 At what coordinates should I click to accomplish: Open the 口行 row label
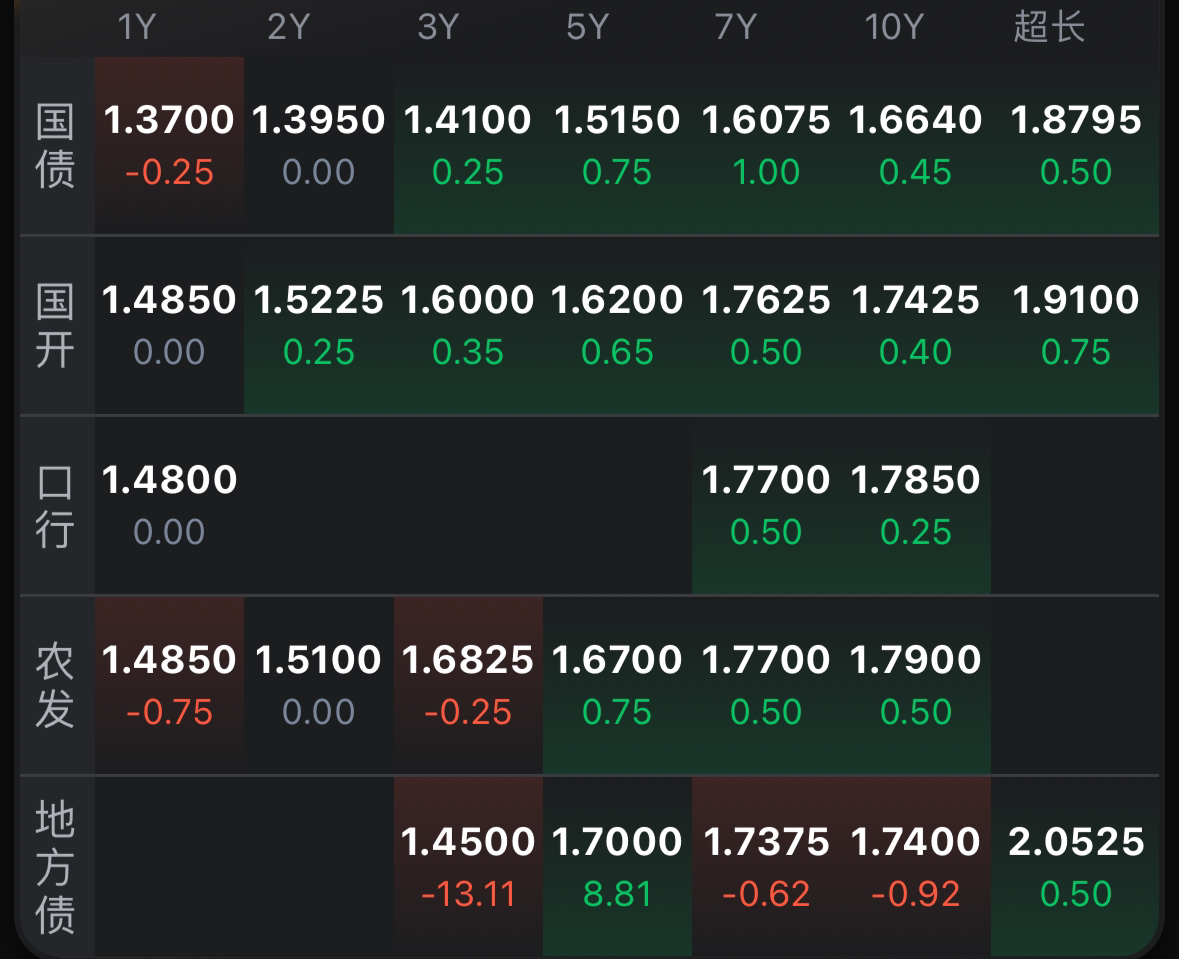point(56,506)
